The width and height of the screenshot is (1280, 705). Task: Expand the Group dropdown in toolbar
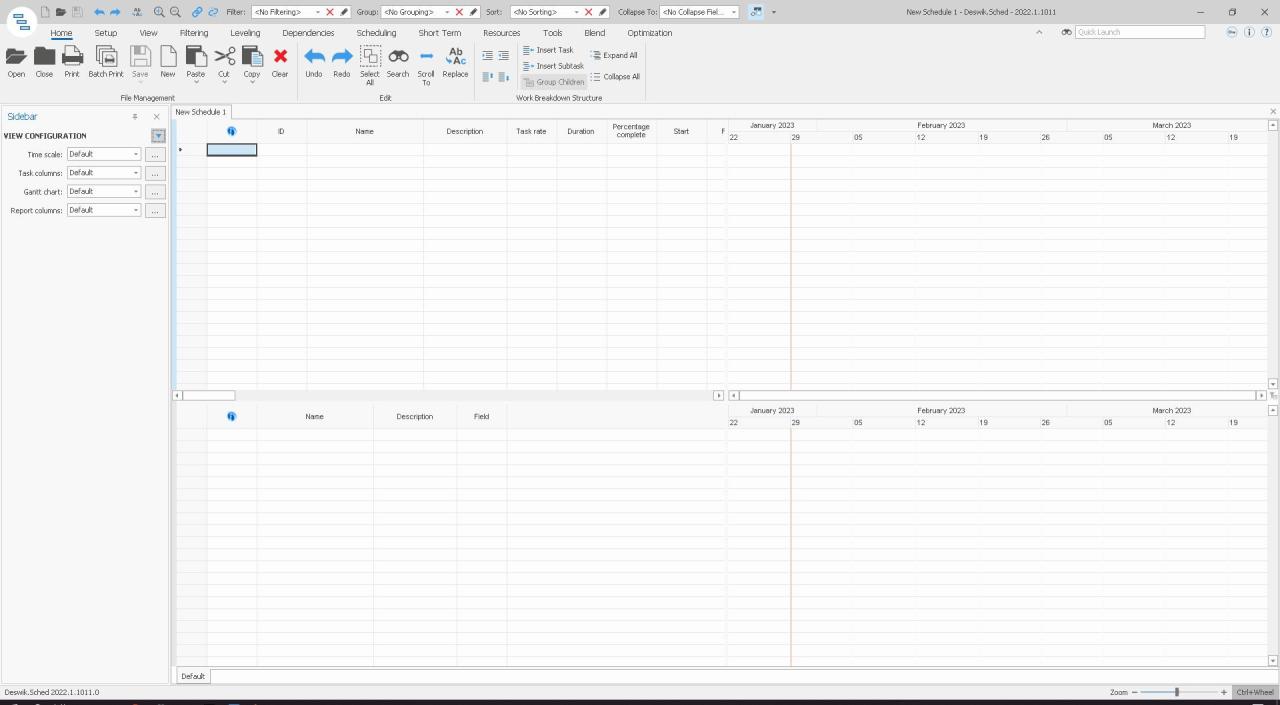(447, 12)
